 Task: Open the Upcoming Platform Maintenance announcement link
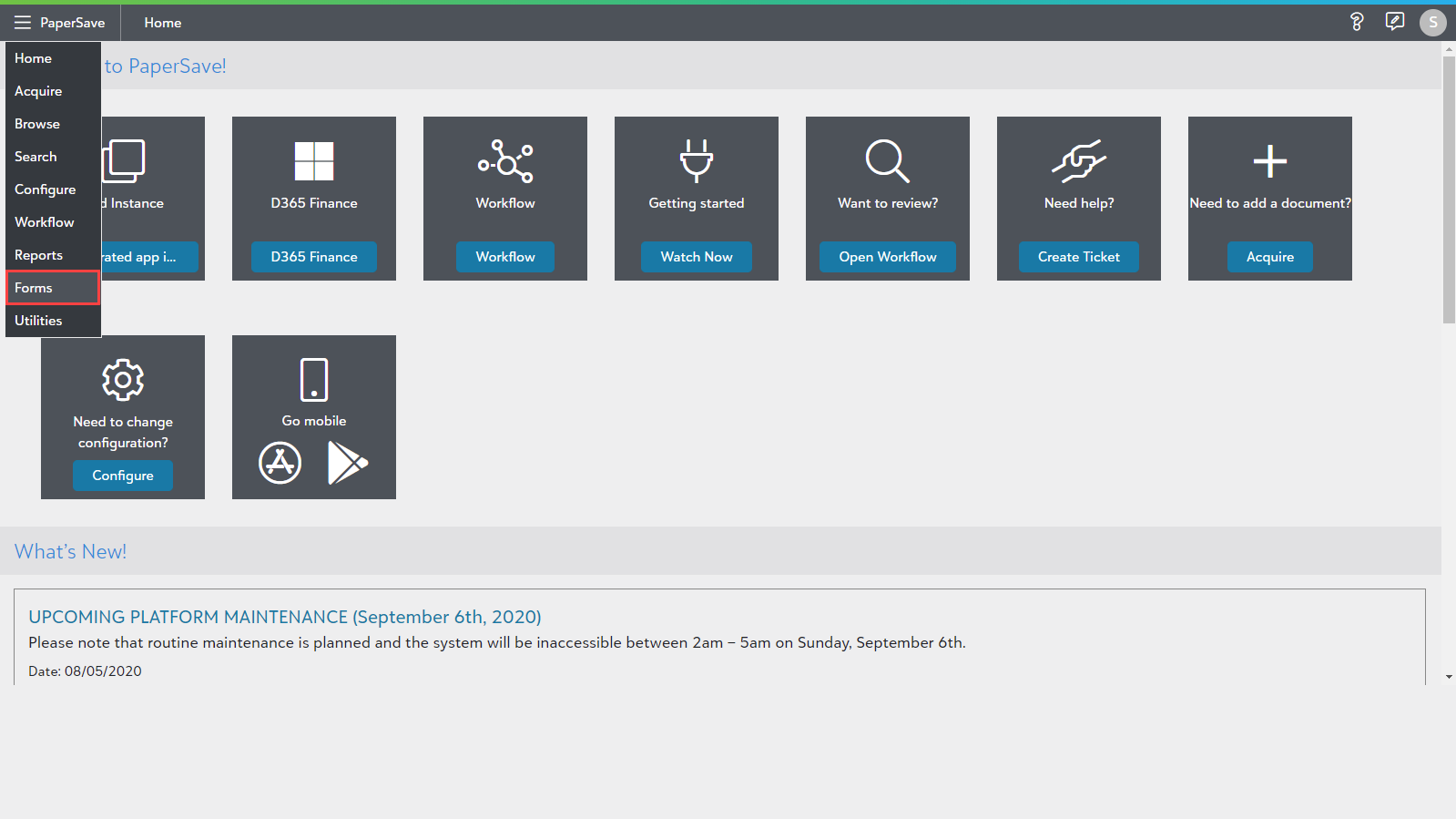click(x=285, y=617)
